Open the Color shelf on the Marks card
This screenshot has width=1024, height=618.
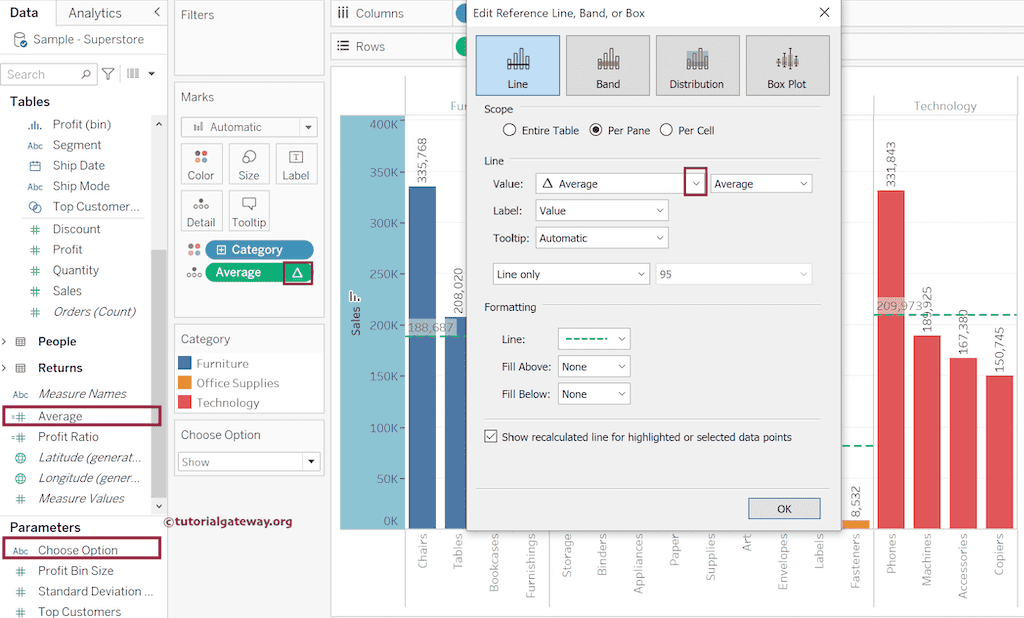(201, 163)
